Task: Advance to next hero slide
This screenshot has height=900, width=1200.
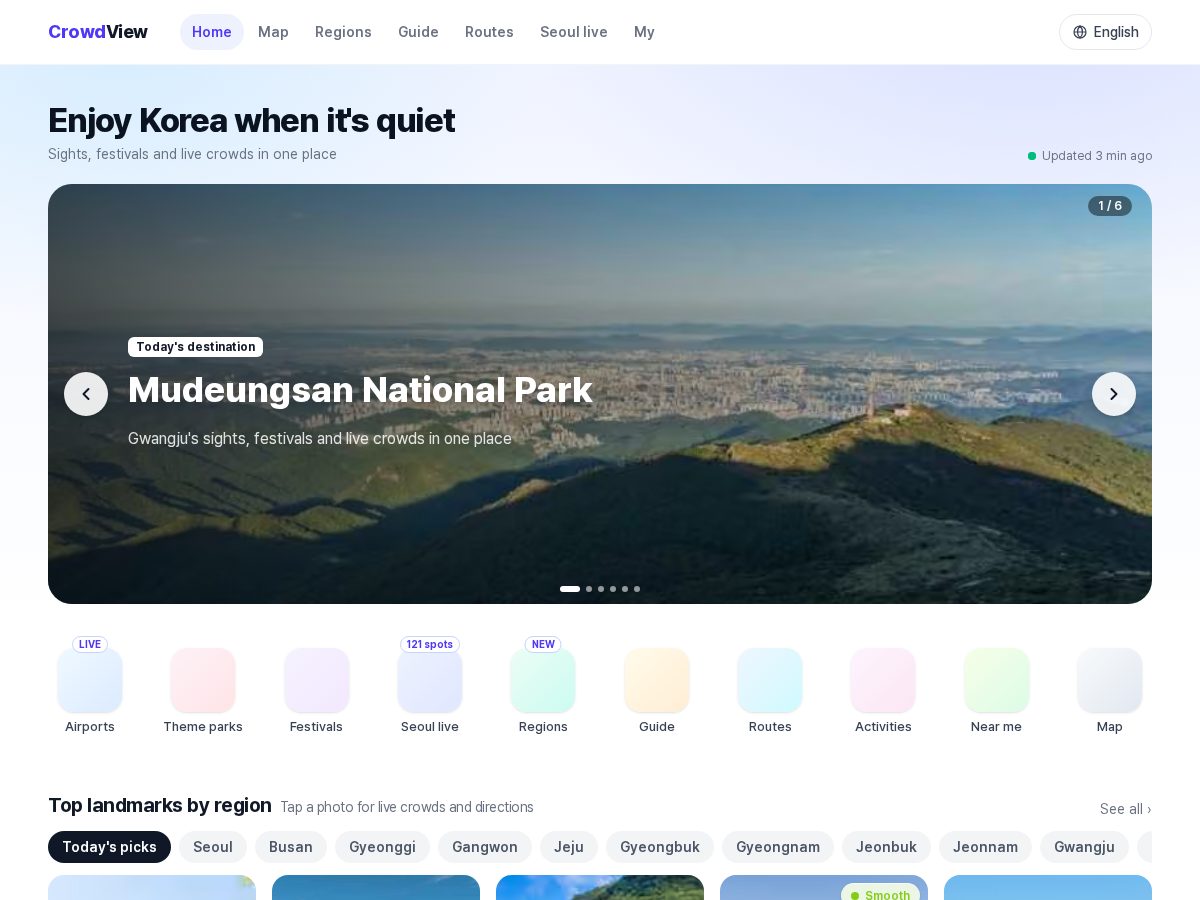Action: (x=1114, y=394)
